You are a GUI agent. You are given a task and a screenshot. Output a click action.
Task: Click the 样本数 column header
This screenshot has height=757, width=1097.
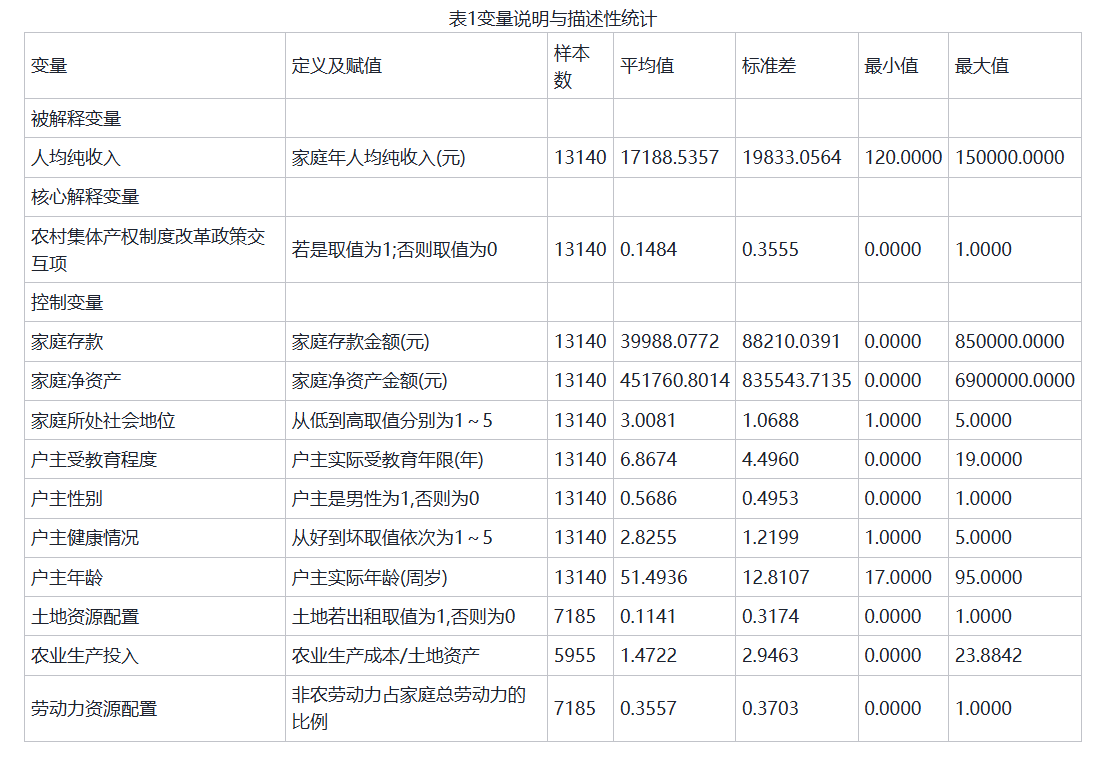tap(571, 66)
